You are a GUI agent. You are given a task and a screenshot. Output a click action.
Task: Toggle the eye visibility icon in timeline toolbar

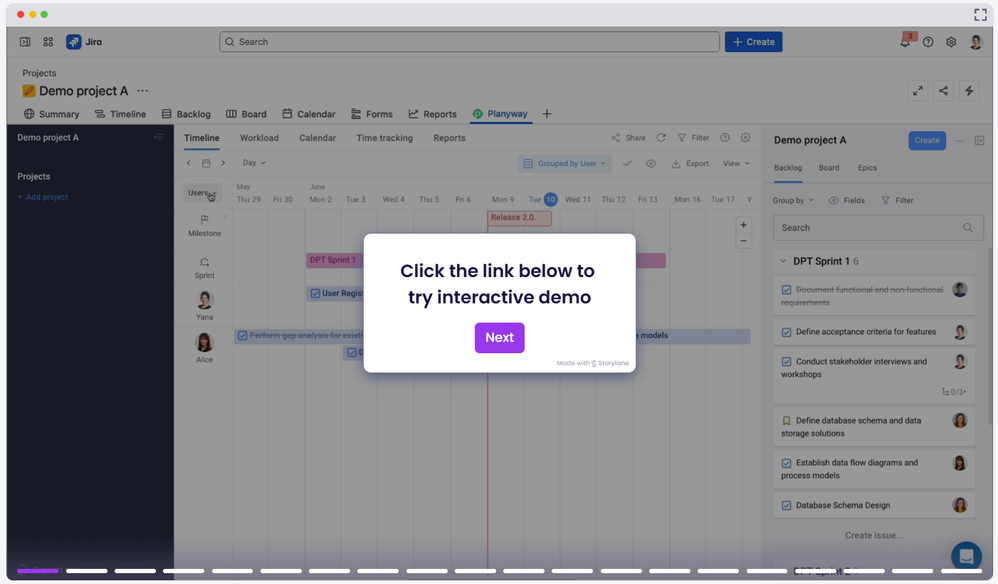(x=650, y=163)
